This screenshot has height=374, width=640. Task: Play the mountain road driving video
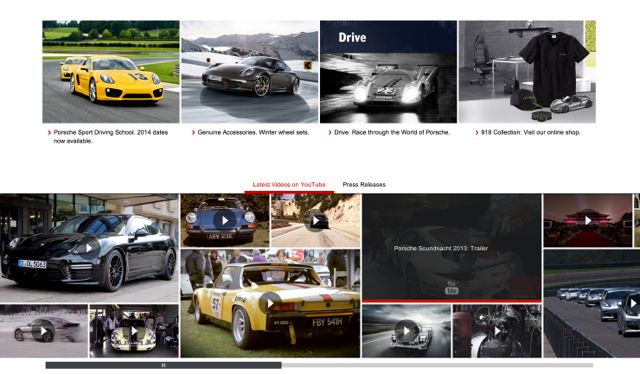[x=316, y=221]
